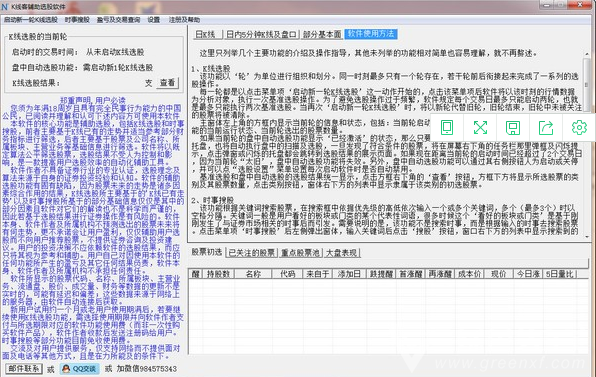Switch to the 日内5分钟K线及盘口 tab

point(261,35)
